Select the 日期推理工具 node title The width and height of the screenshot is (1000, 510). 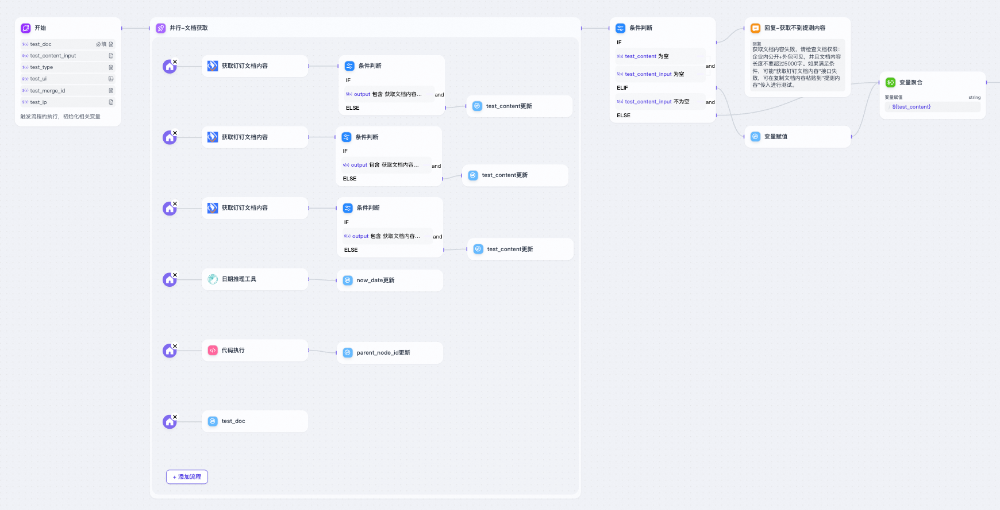tap(239, 279)
